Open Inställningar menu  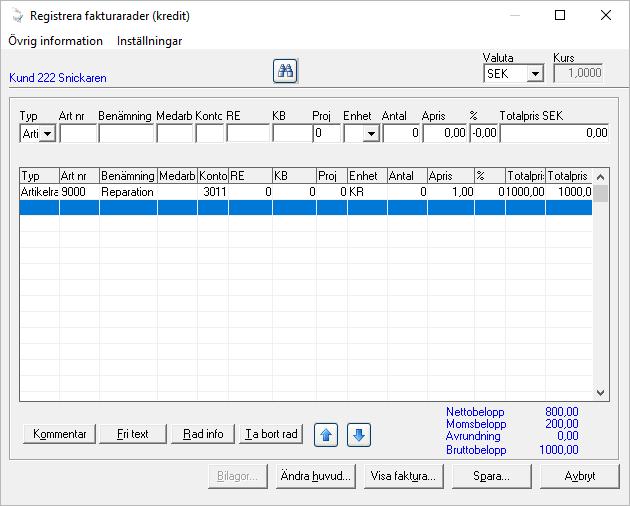tap(149, 41)
